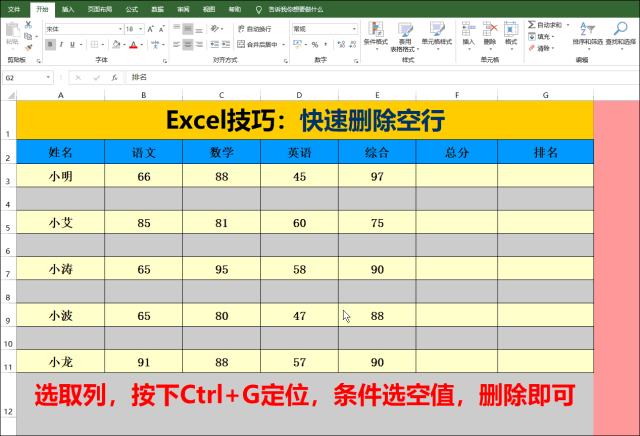The width and height of the screenshot is (640, 436).
Task: Select the row 4 header
Action: coord(8,199)
